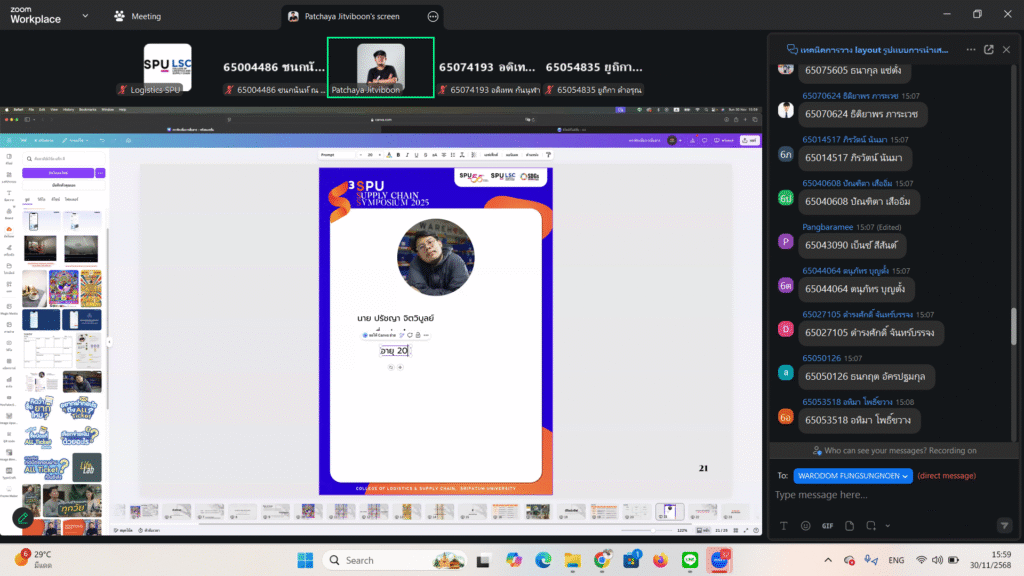Image resolution: width=1024 pixels, height=576 pixels.
Task: Click the send message arrow icon
Action: [1004, 525]
